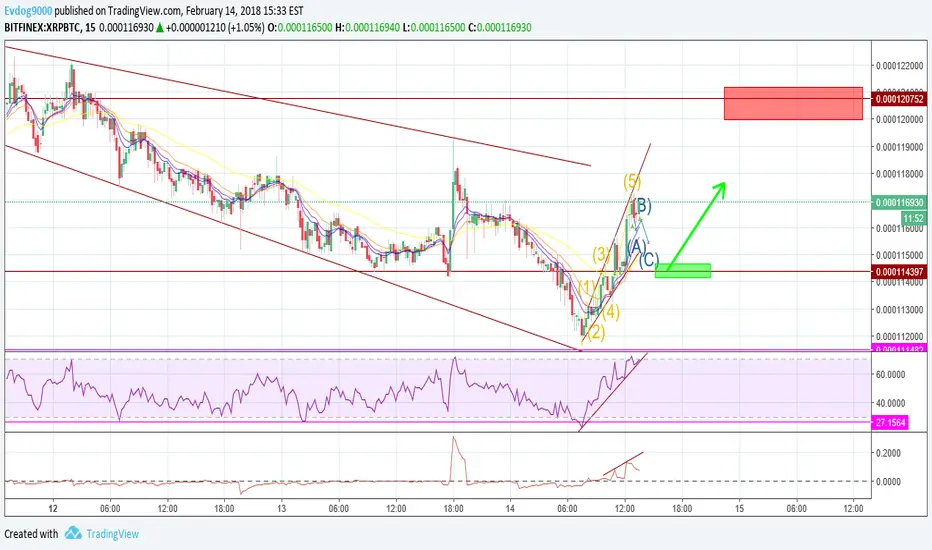The image size is (932, 550).
Task: Click the date 15 on the time axis
Action: coord(739,508)
